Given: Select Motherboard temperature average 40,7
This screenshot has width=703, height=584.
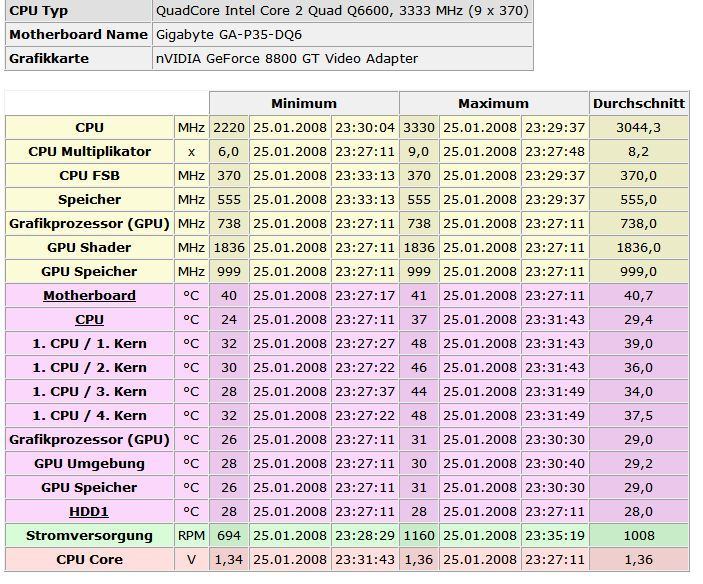Looking at the screenshot, I should (639, 295).
